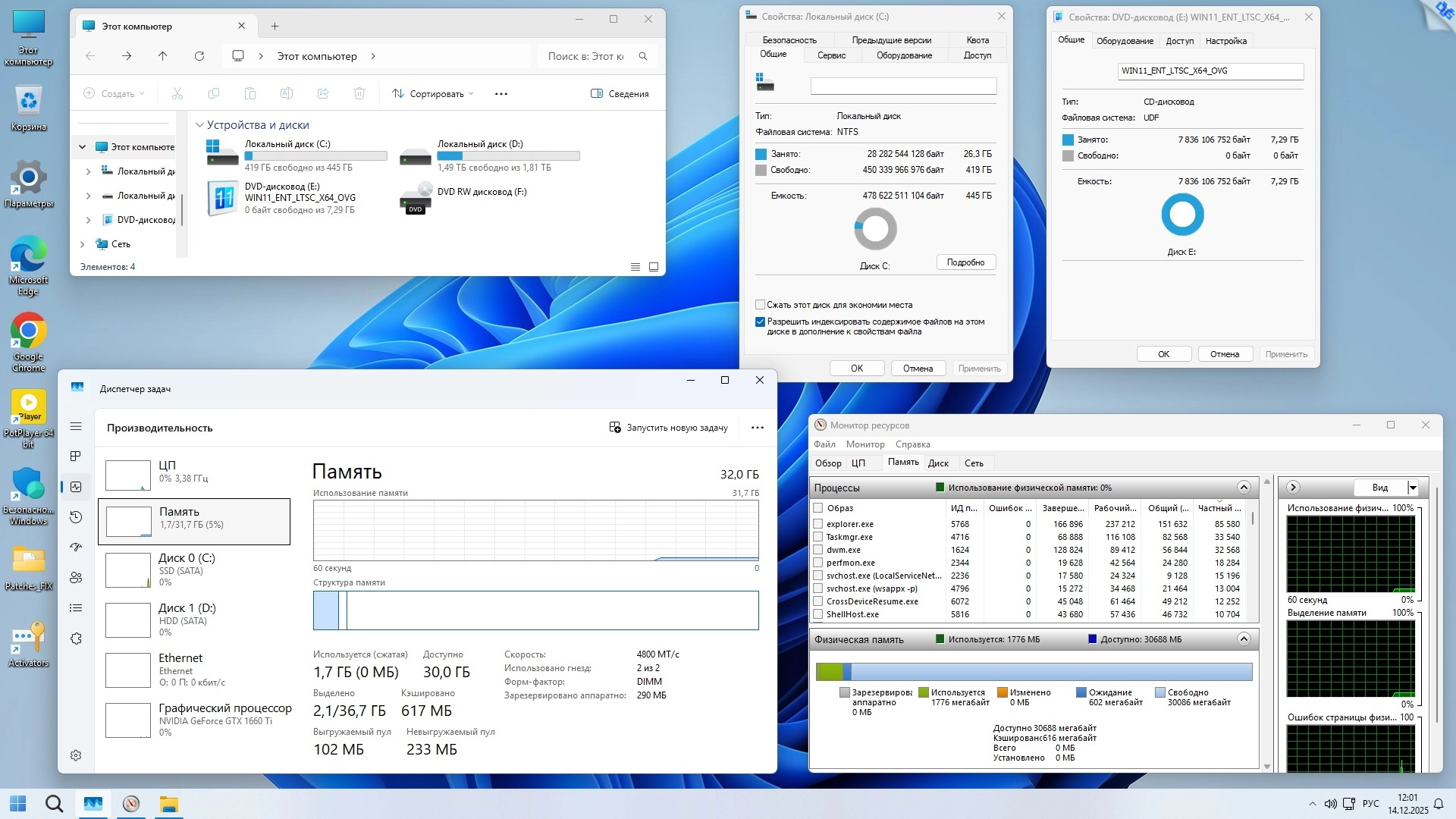Open the Сервис tab in disk C properties
1456x819 pixels.
831,55
